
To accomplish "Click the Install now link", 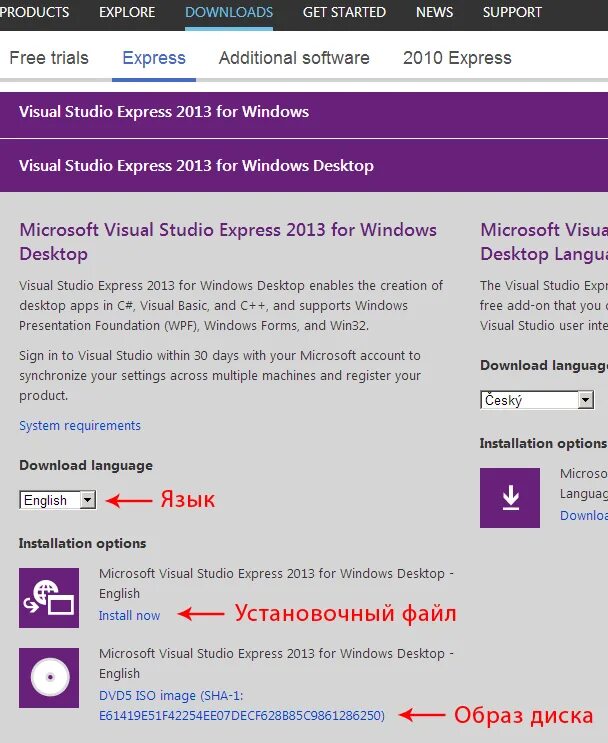I will [129, 616].
